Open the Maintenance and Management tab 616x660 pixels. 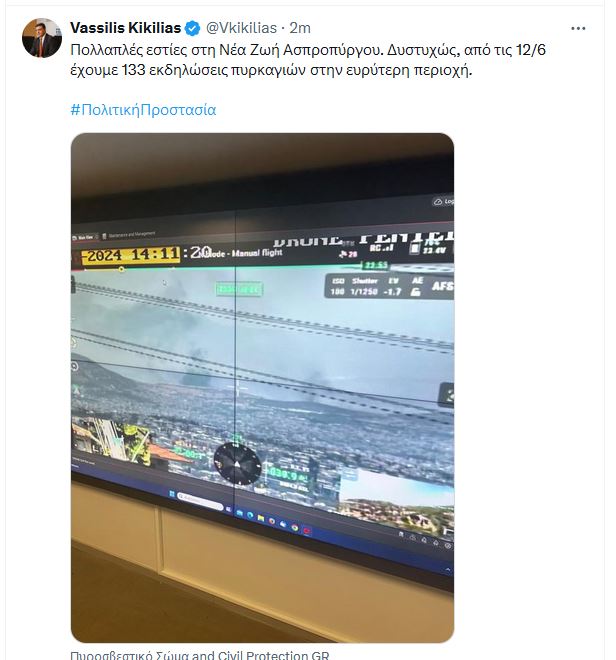(x=130, y=234)
